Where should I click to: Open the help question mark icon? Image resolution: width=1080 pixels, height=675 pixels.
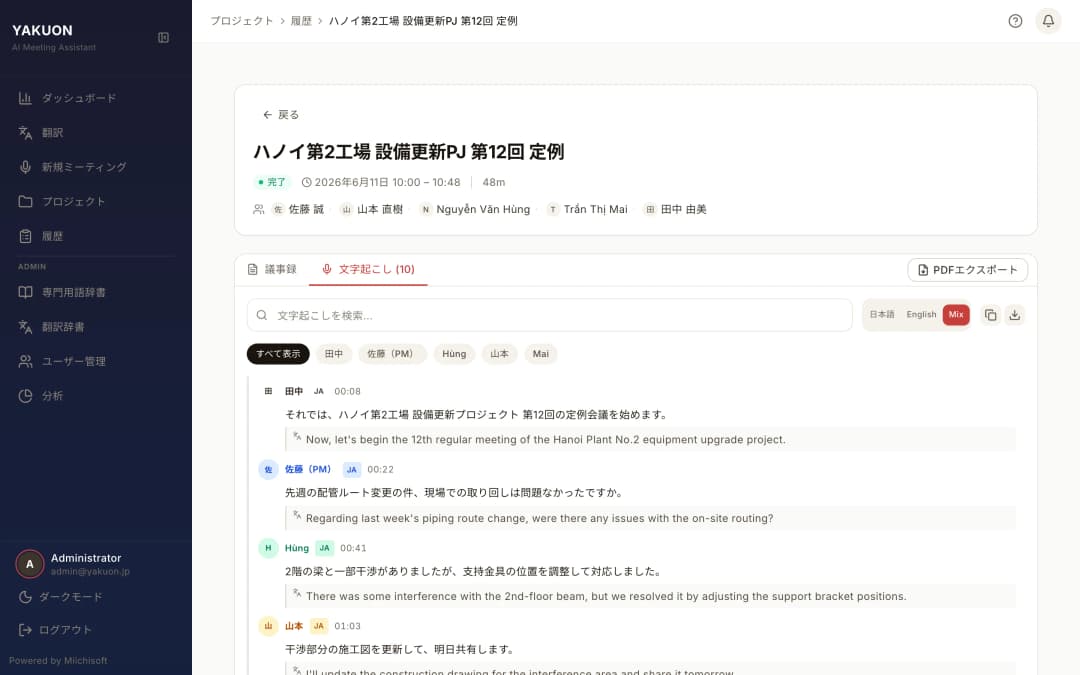(1015, 21)
